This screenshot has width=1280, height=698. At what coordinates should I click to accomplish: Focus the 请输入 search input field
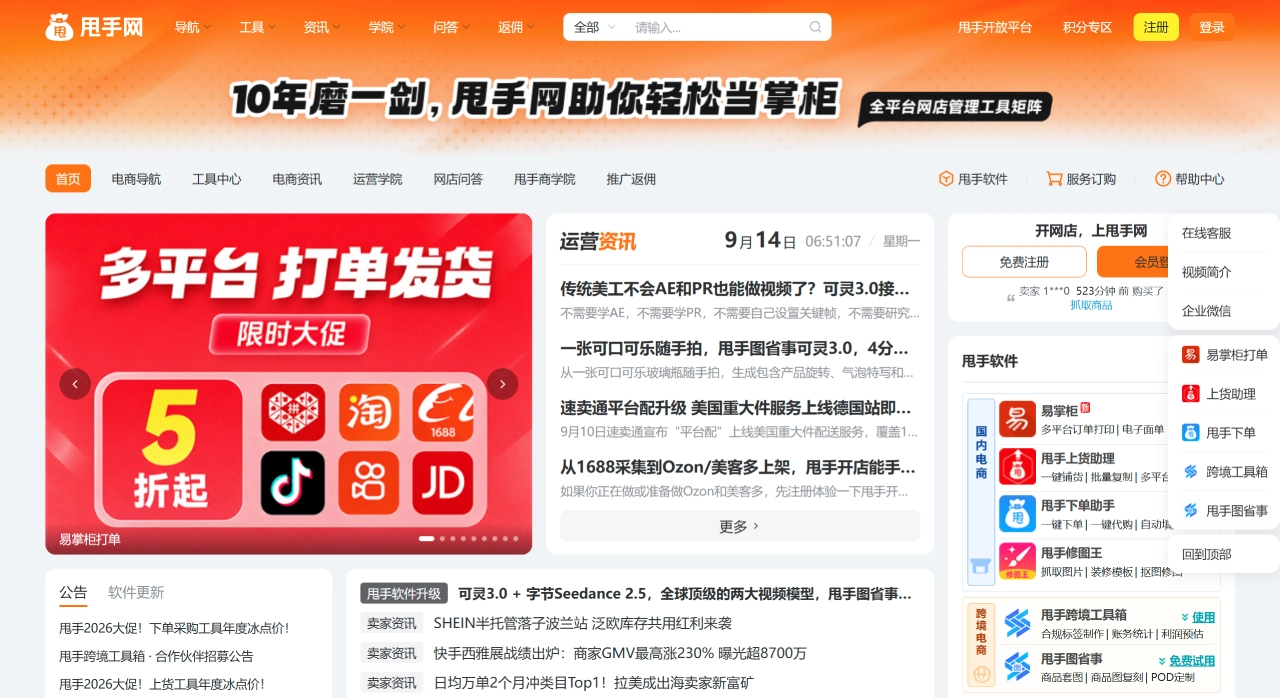tap(717, 27)
